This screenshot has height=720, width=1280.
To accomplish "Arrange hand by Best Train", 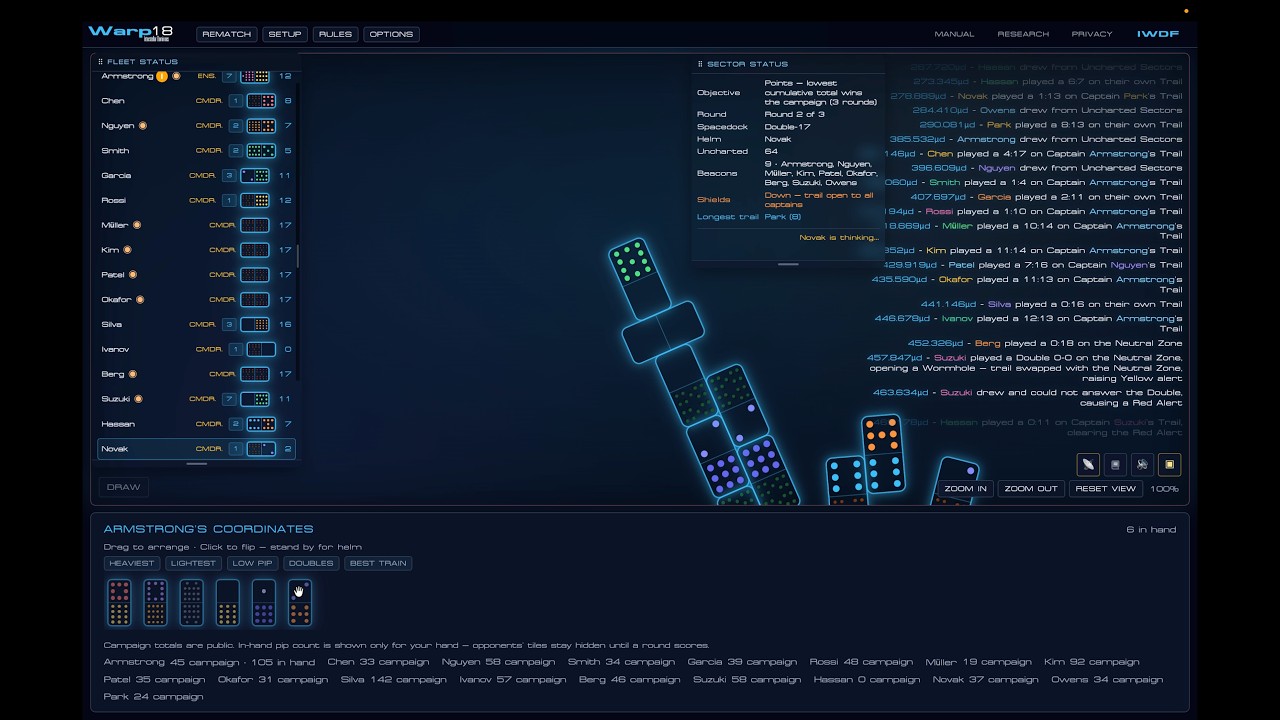I will [x=378, y=563].
